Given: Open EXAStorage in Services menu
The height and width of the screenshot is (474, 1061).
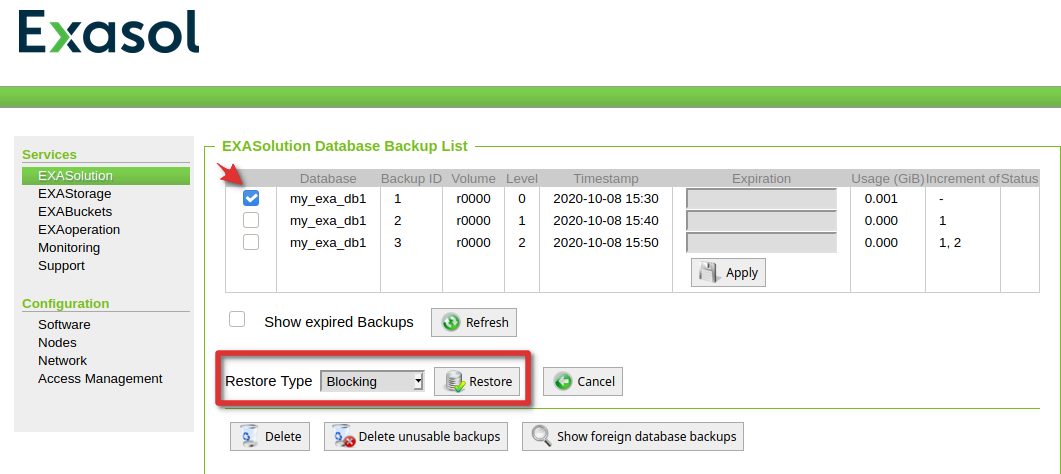Looking at the screenshot, I should 74,193.
